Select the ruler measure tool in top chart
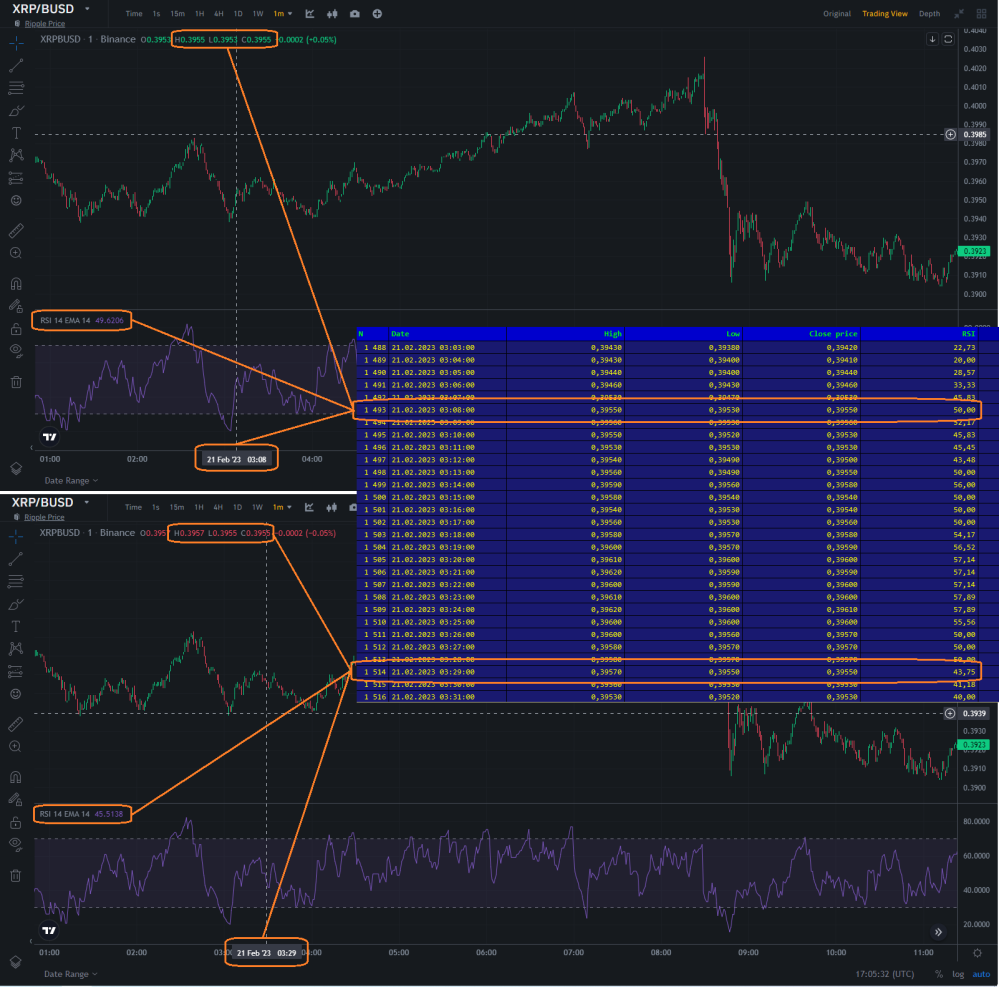The width and height of the screenshot is (999, 987). click(x=16, y=230)
